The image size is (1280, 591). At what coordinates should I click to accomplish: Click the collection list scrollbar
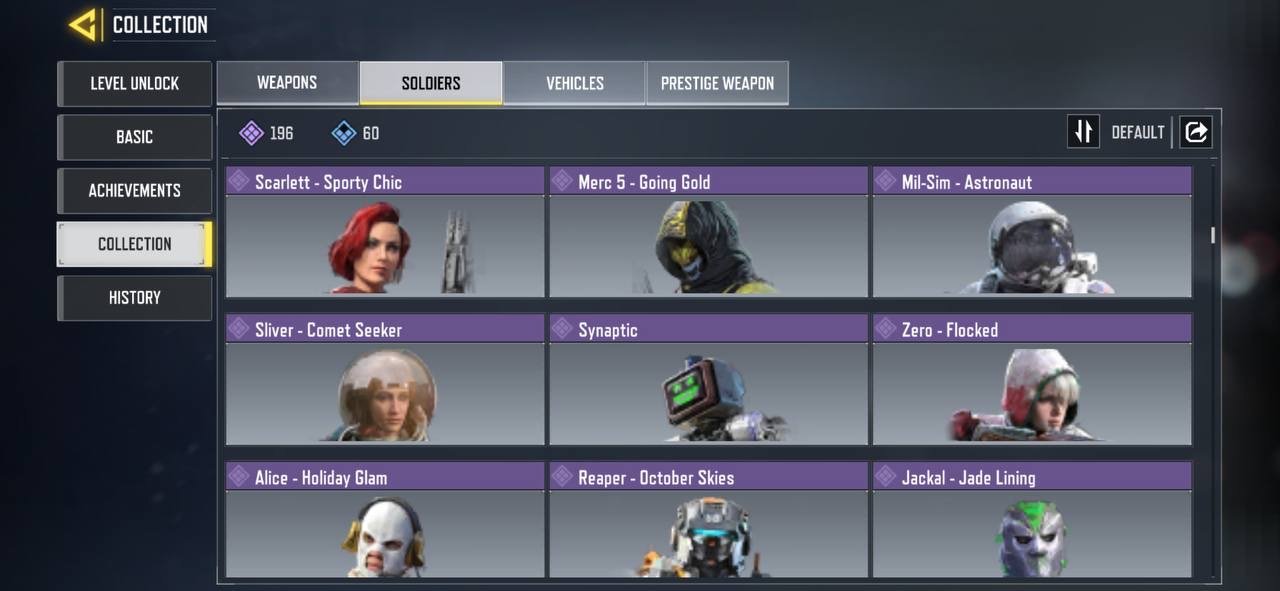click(x=1213, y=235)
